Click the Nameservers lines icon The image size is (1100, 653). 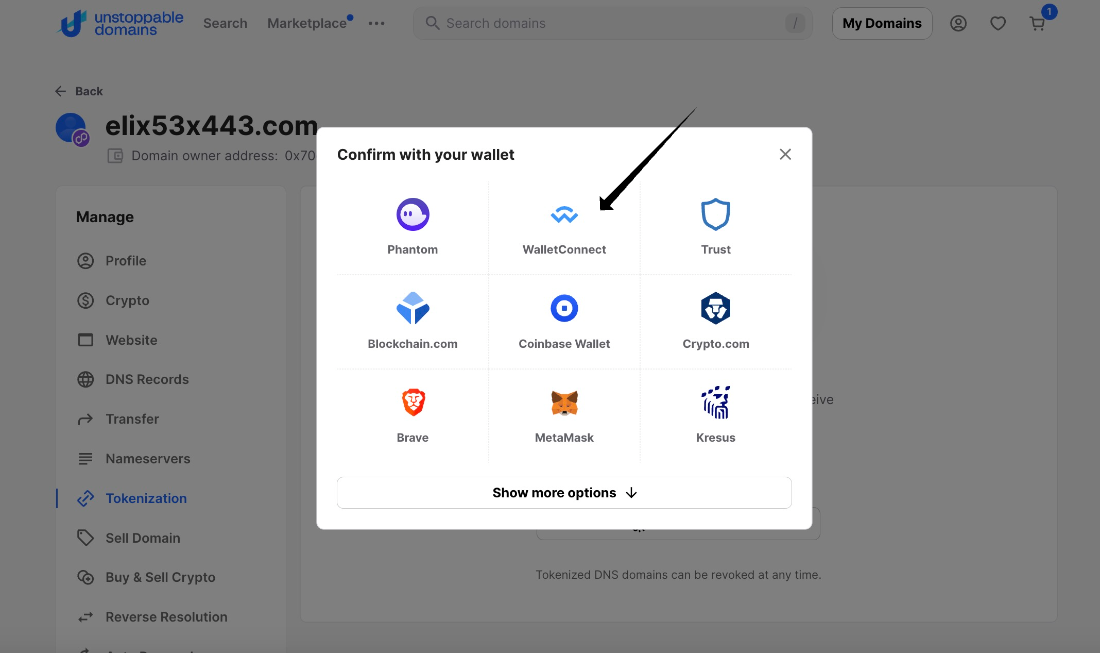(x=86, y=459)
